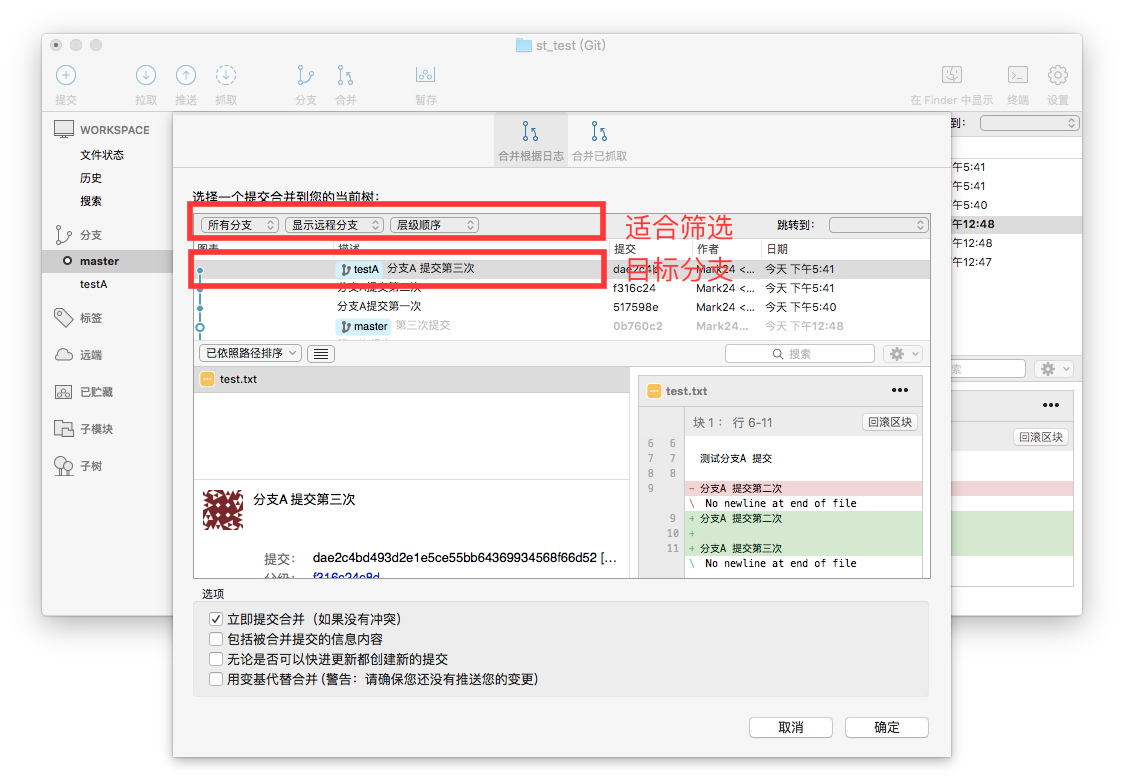This screenshot has width=1124, height=778.
Task: Click the Pull (拉取) toolbar icon
Action: coord(146,75)
